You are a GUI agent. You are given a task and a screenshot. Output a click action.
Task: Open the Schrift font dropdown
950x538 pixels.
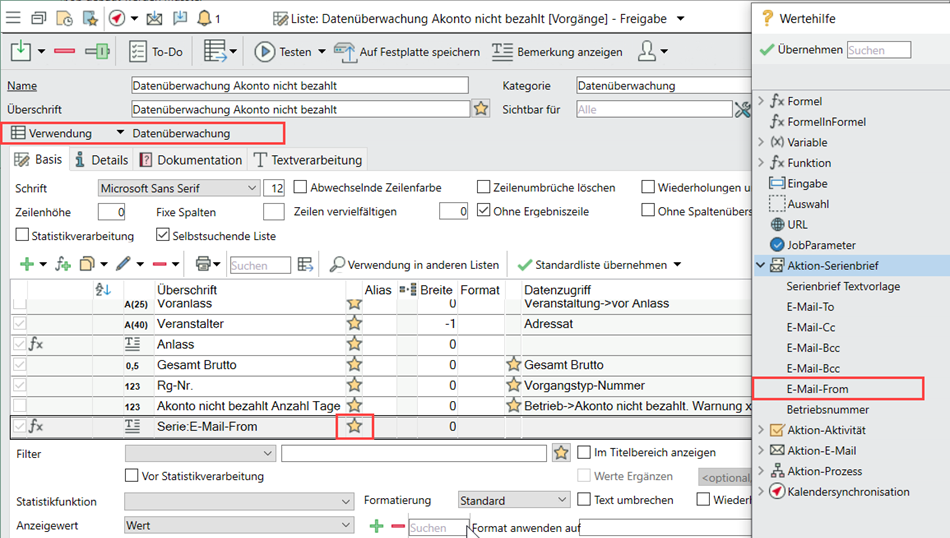pos(251,188)
